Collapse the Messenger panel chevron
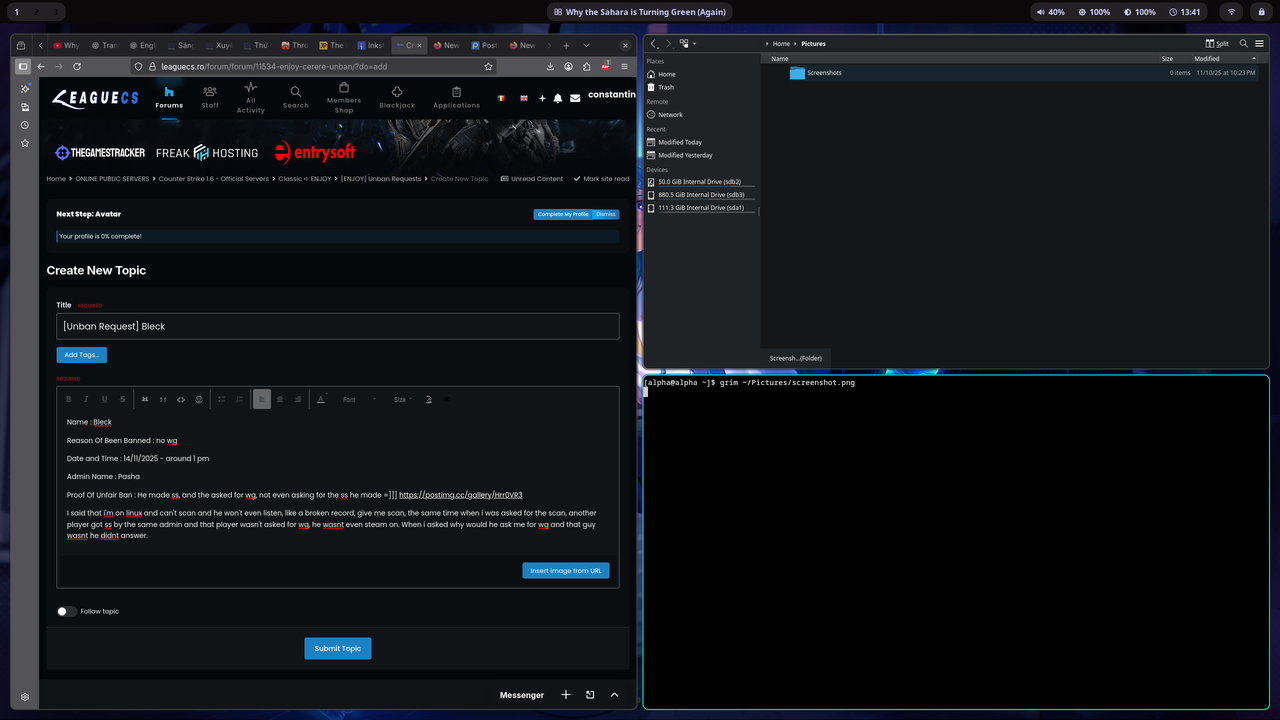 coord(614,694)
